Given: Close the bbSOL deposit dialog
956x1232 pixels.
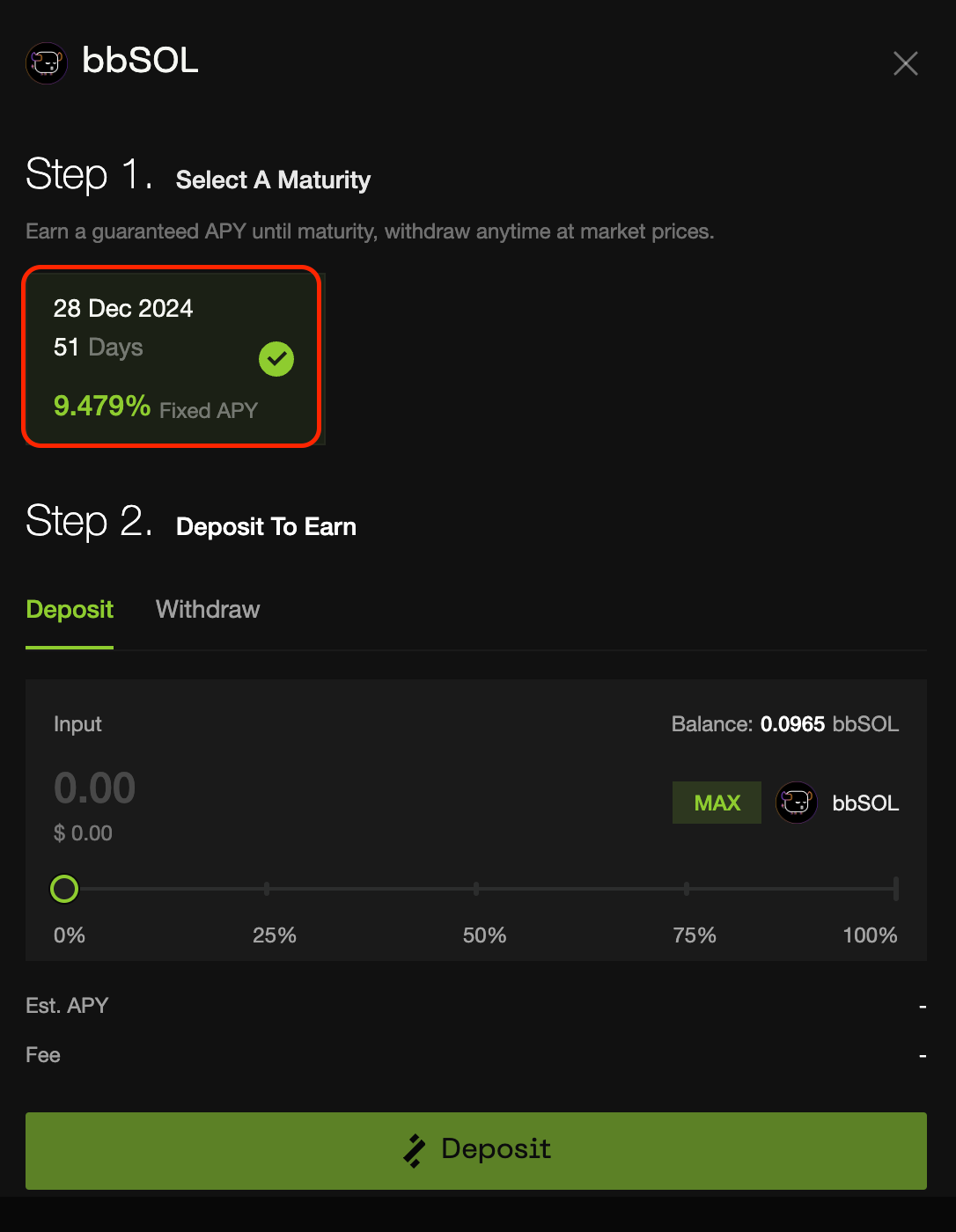Looking at the screenshot, I should [x=905, y=63].
